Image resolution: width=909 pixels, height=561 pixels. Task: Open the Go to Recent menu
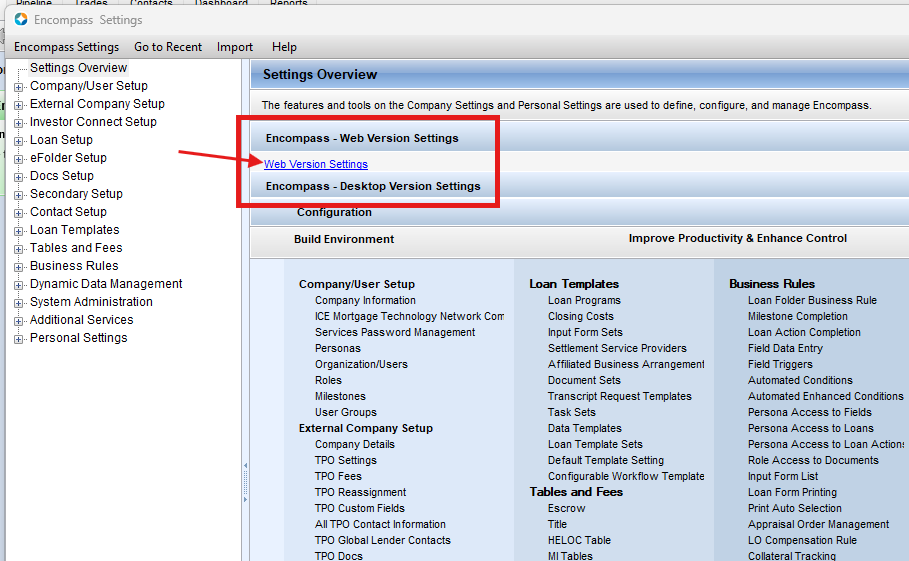point(168,47)
